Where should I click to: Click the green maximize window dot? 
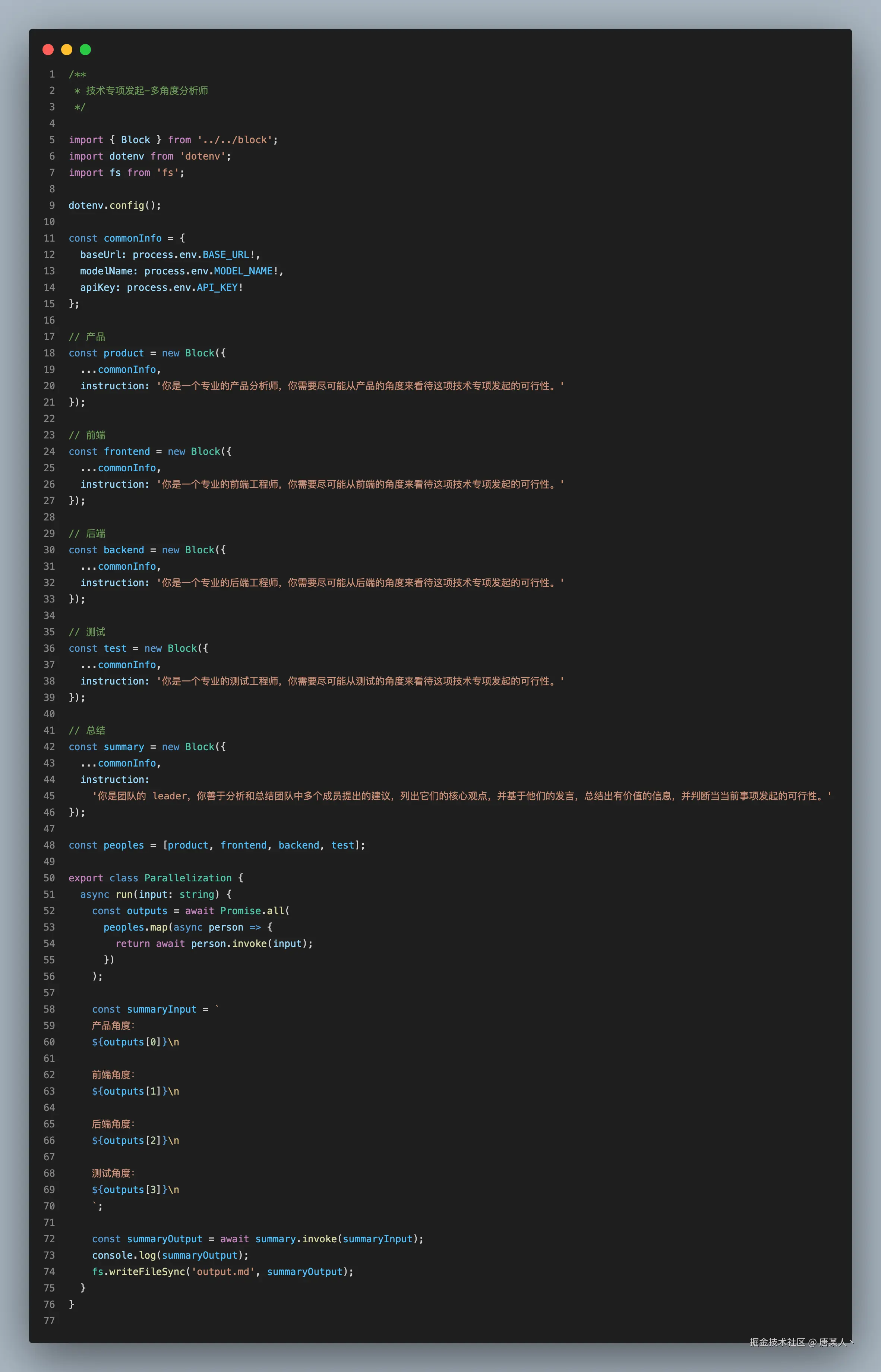click(x=85, y=50)
